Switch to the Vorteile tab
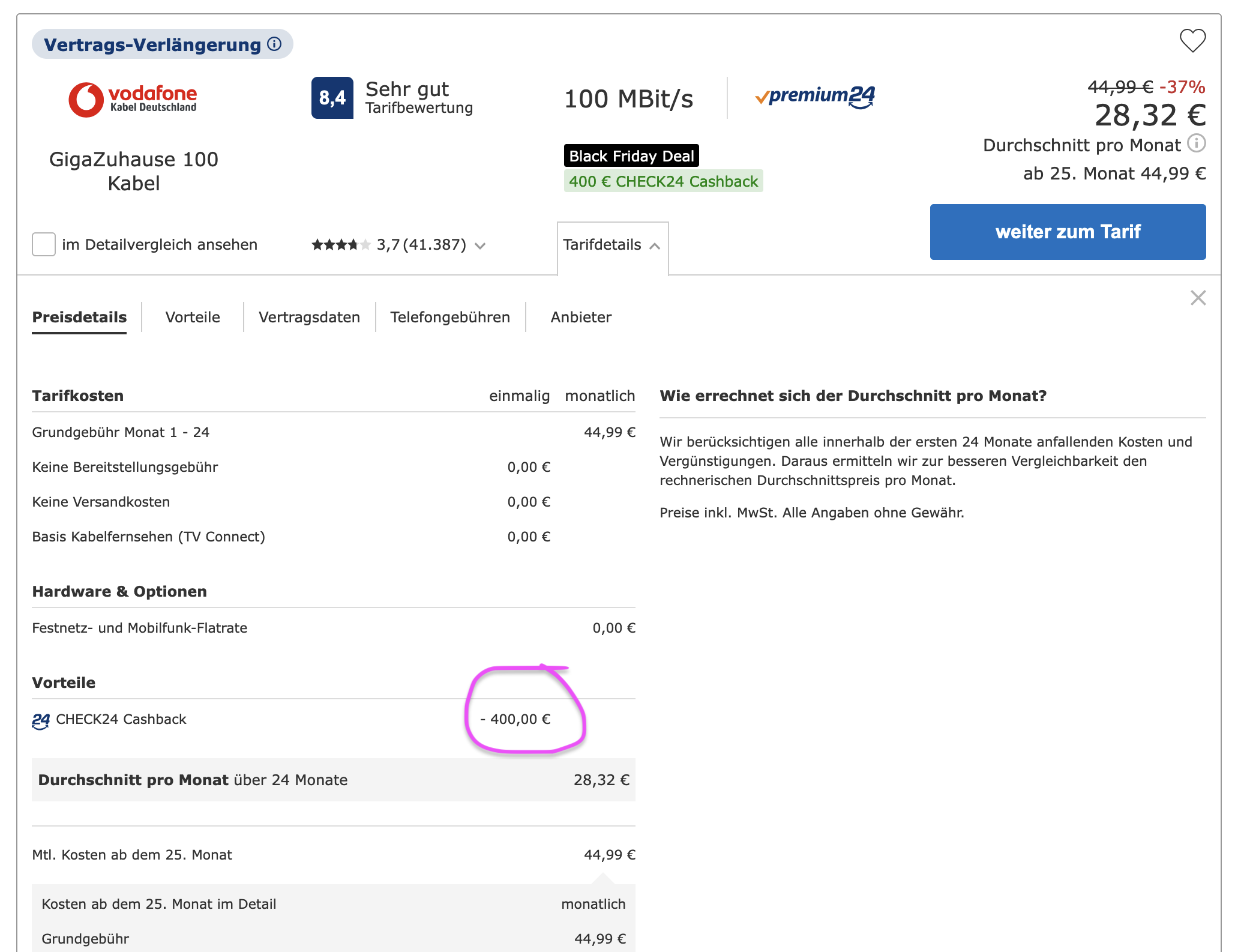The height and width of the screenshot is (952, 1235). click(x=193, y=317)
